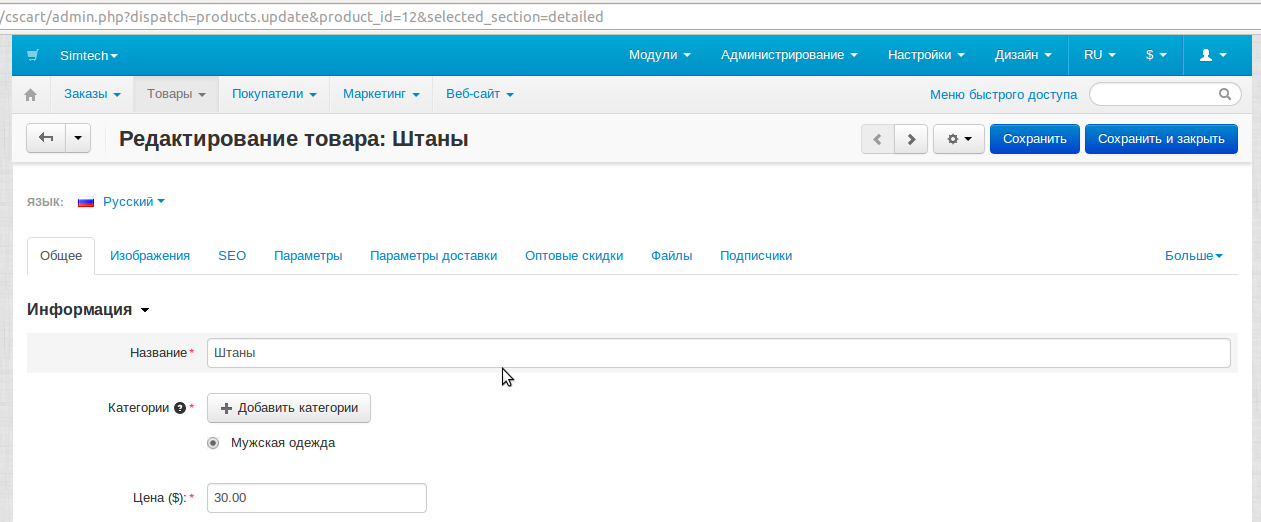Select the Мужская одежда radio button
Image resolution: width=1261 pixels, height=522 pixels.
pyautogui.click(x=213, y=443)
